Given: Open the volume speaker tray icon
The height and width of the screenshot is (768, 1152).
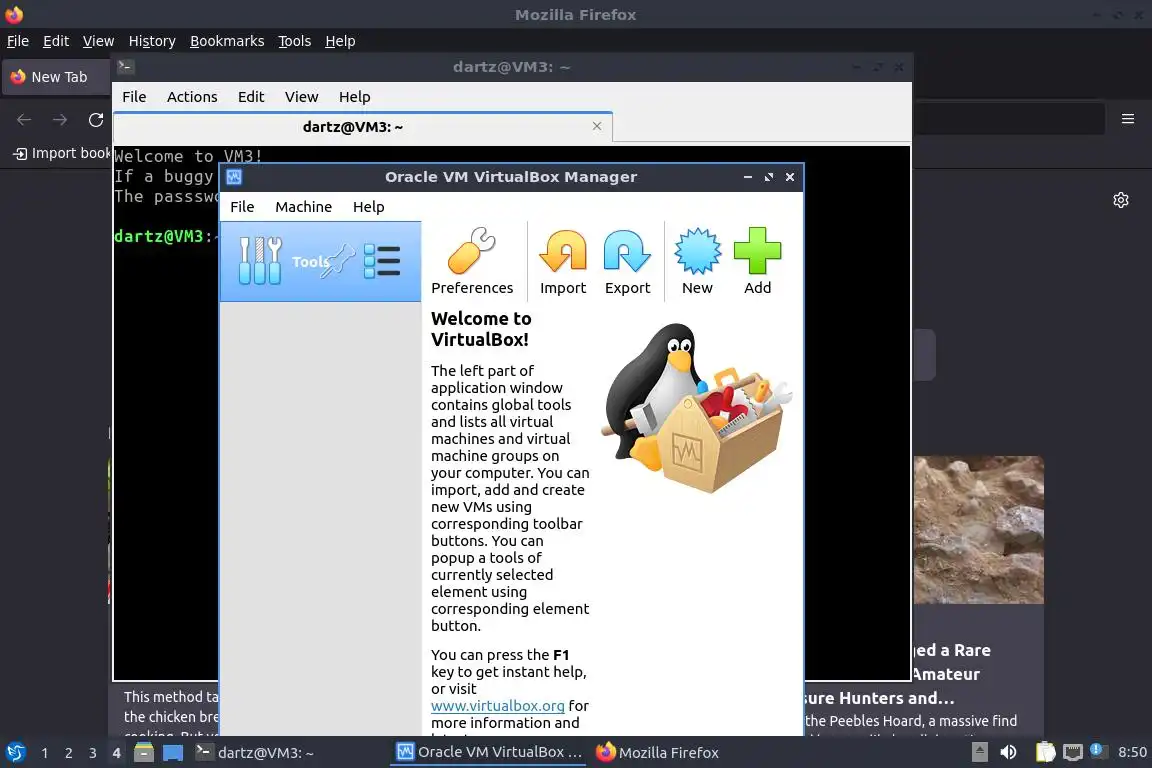Looking at the screenshot, I should (1009, 752).
